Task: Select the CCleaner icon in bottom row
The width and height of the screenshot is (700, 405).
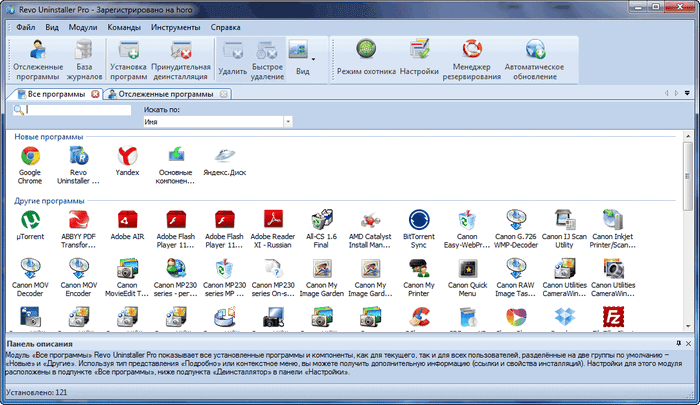Action: click(419, 318)
